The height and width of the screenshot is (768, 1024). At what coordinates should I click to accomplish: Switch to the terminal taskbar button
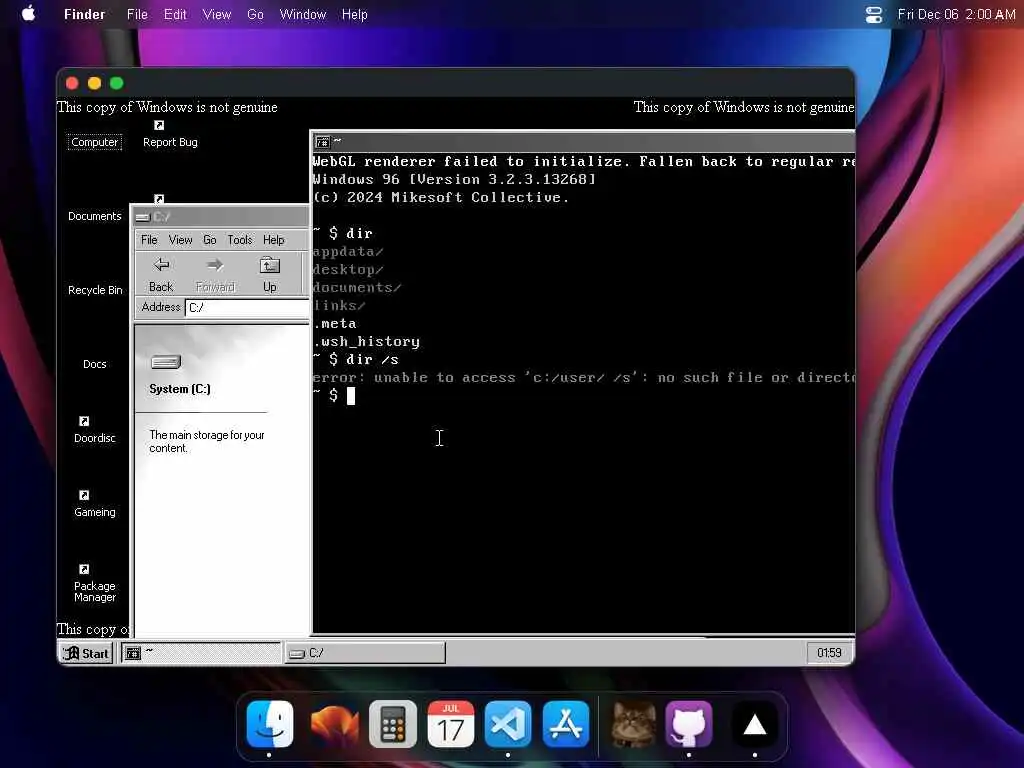(x=202, y=653)
